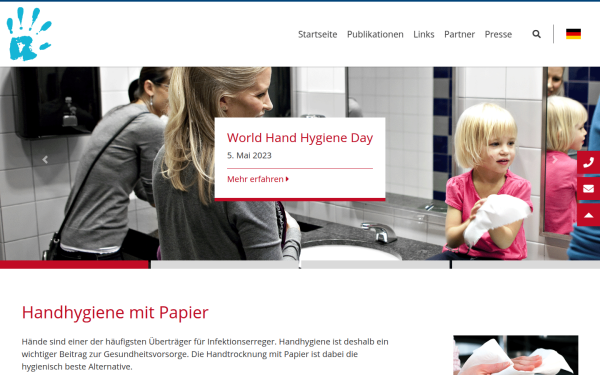Image resolution: width=600 pixels, height=375 pixels.
Task: Open the search magnifier icon
Action: [x=536, y=34]
